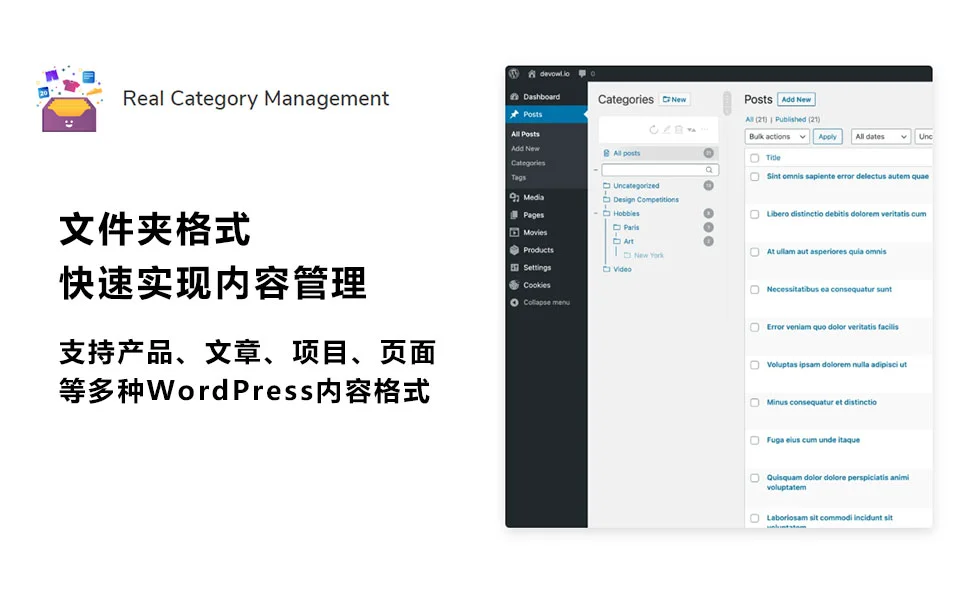Click the Movies sidebar icon
The width and height of the screenshot is (960, 600).
(514, 233)
